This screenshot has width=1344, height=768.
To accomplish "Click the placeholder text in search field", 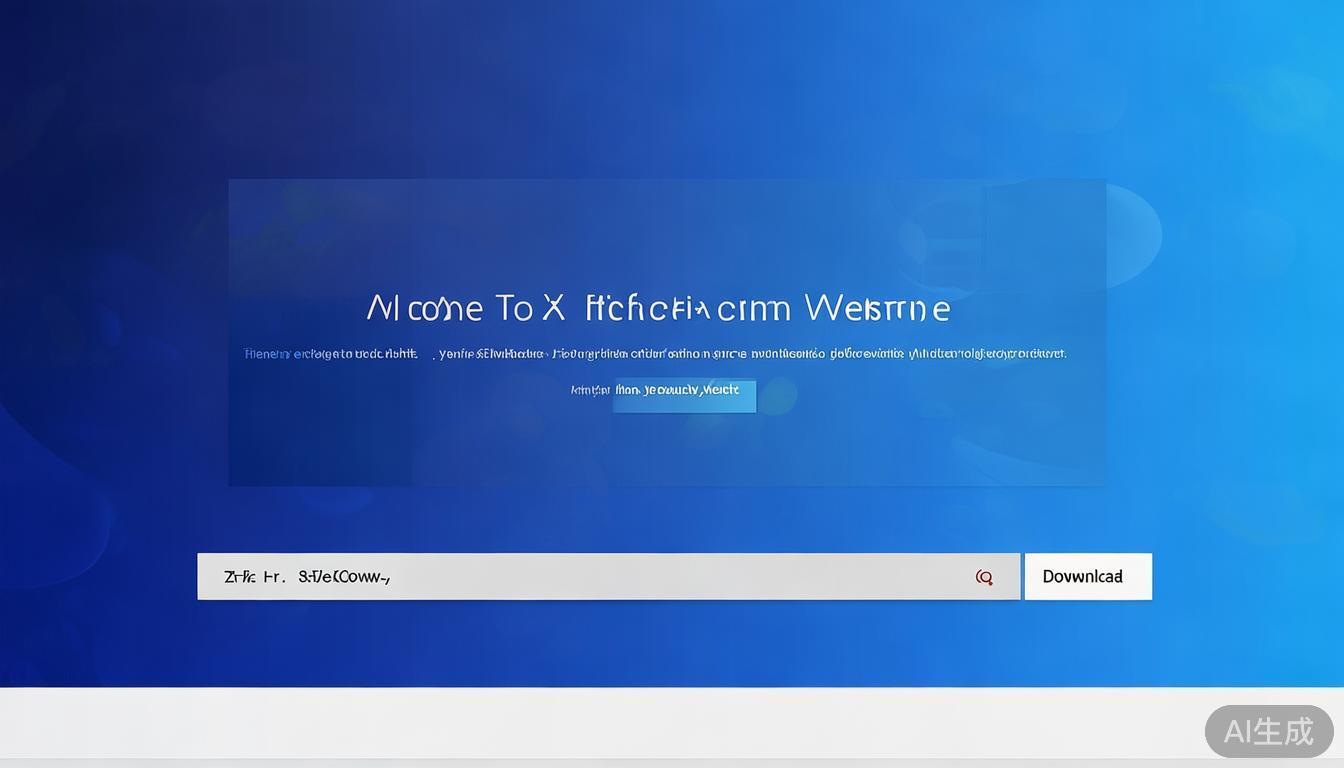I will pos(307,577).
